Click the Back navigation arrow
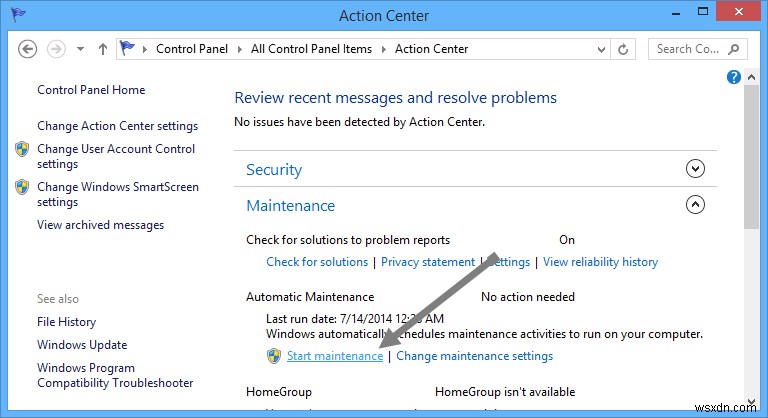Viewport: 768px width, 418px height. (x=27, y=49)
